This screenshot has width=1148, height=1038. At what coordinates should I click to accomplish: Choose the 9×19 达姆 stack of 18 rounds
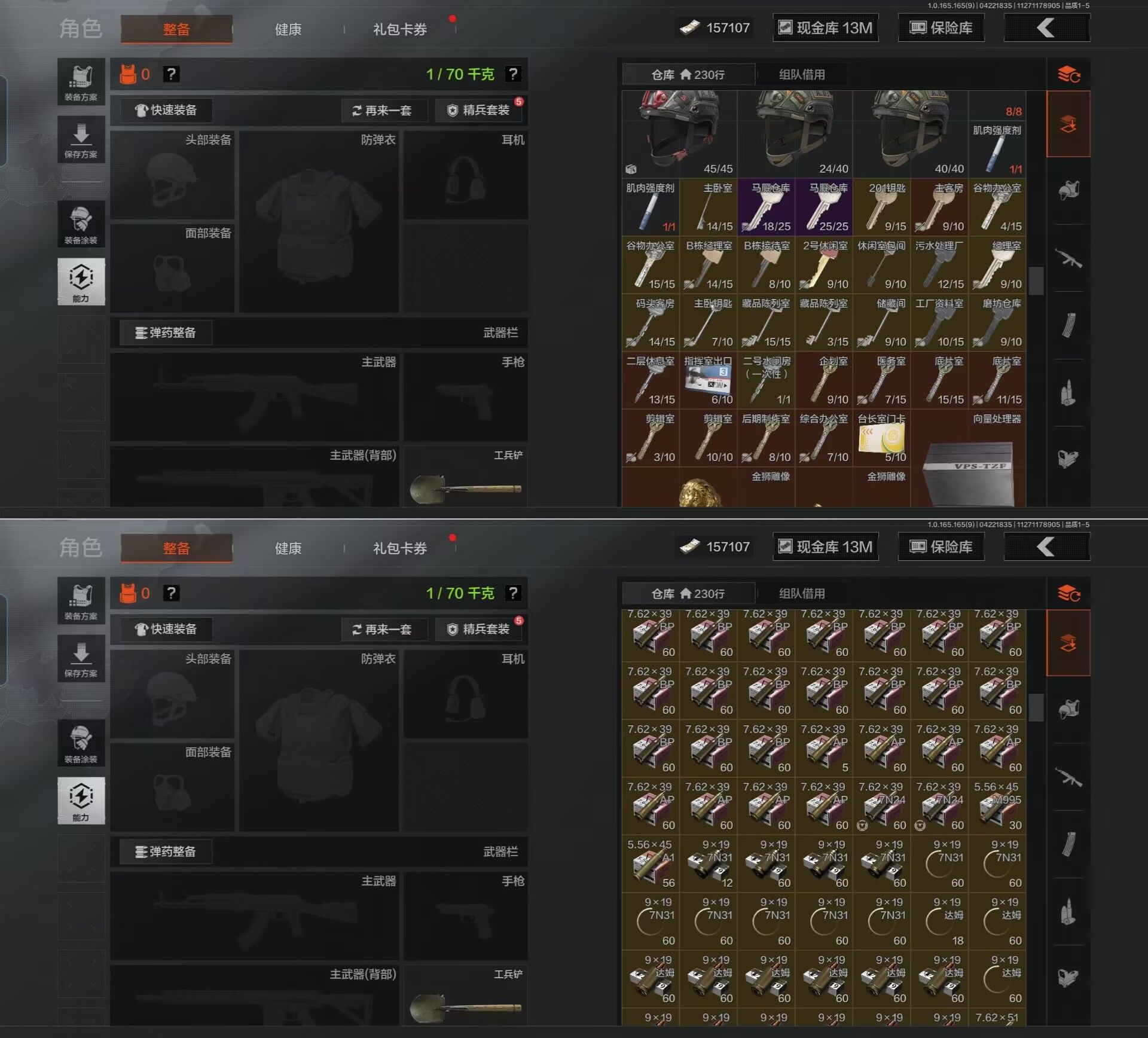[939, 921]
